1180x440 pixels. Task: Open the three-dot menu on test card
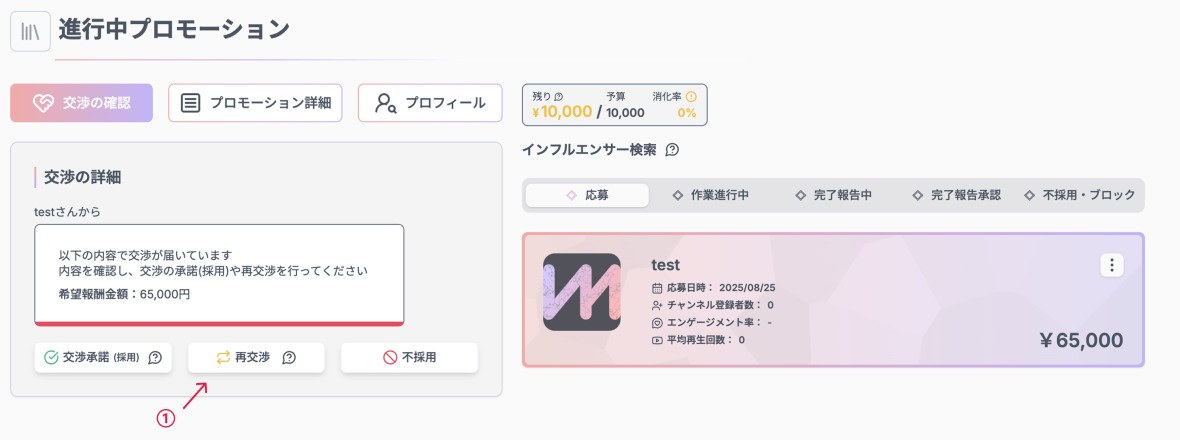tap(1112, 265)
